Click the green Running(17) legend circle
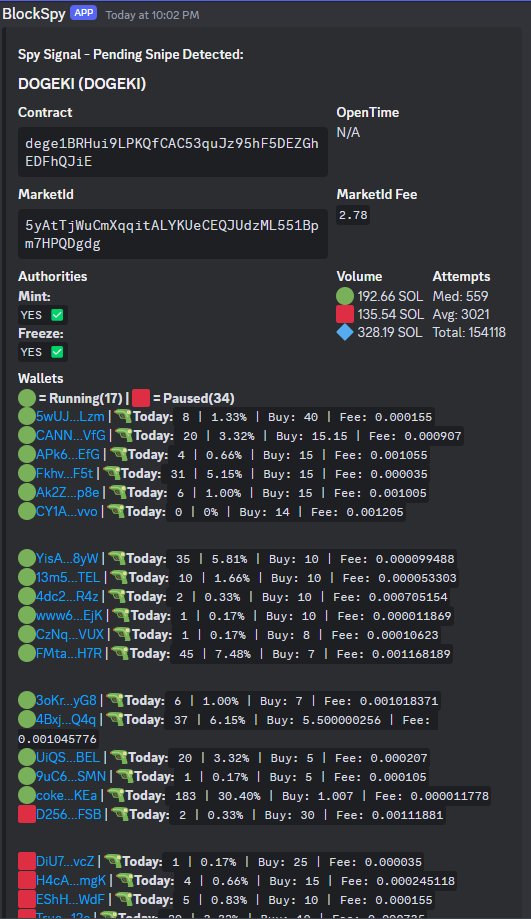This screenshot has width=531, height=919. [x=27, y=399]
